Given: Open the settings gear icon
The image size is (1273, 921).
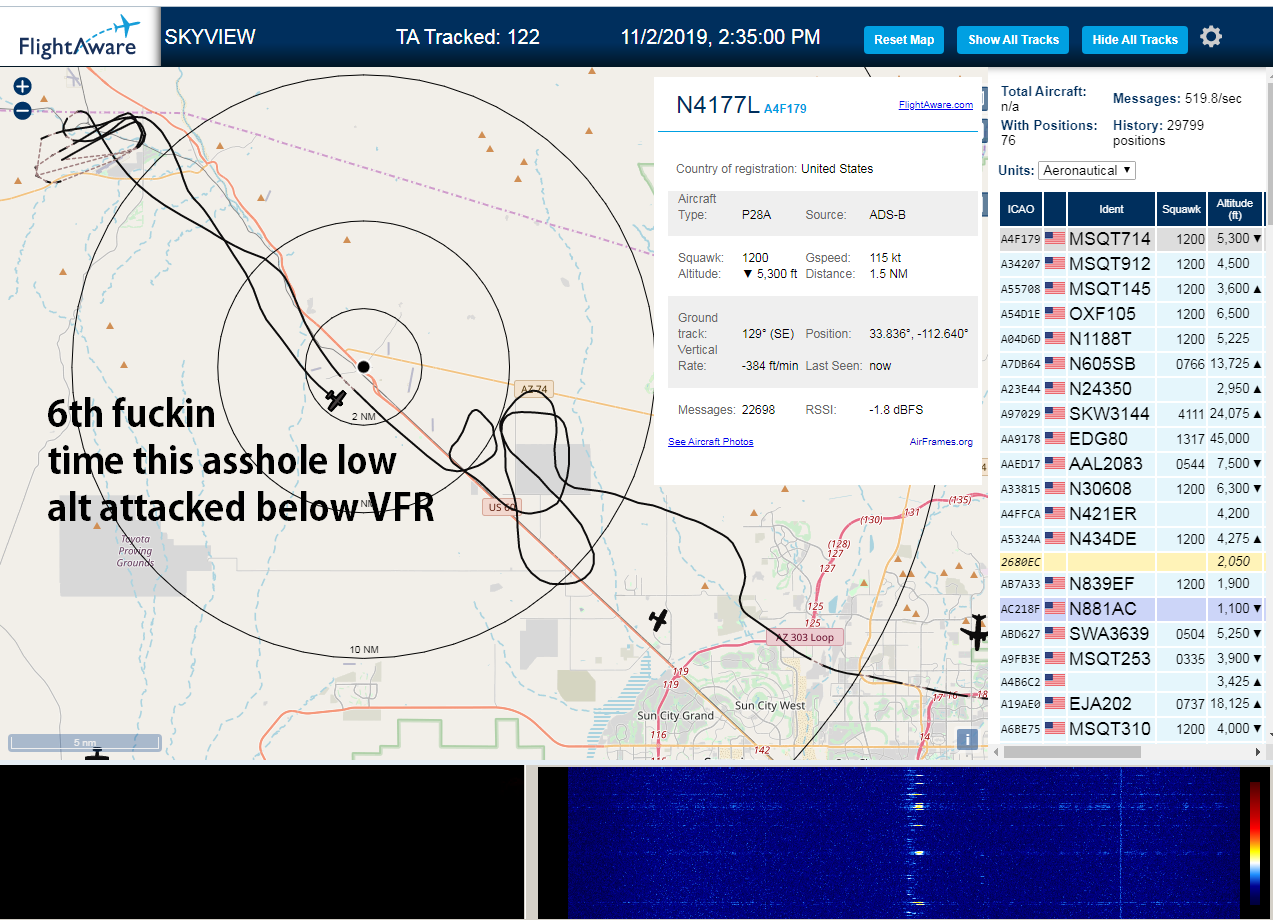Looking at the screenshot, I should tap(1211, 37).
